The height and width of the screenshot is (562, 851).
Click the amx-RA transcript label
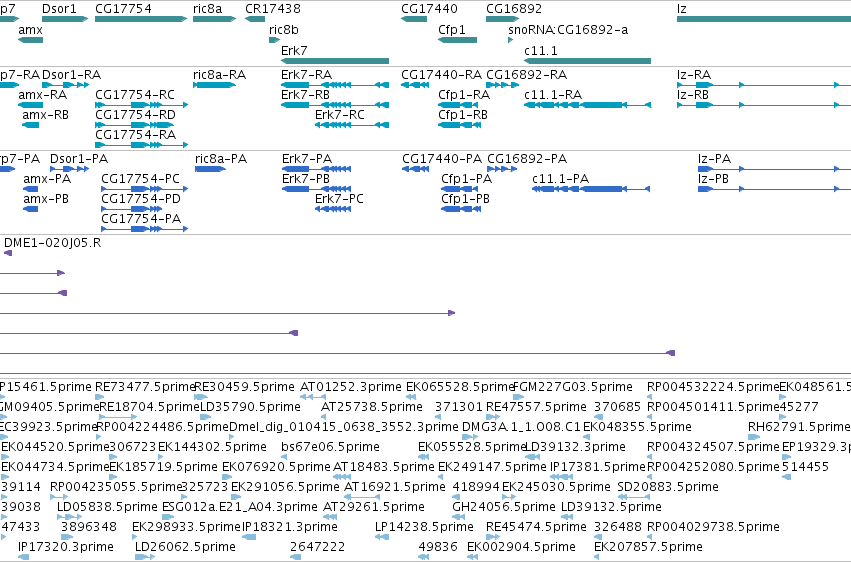coord(42,95)
